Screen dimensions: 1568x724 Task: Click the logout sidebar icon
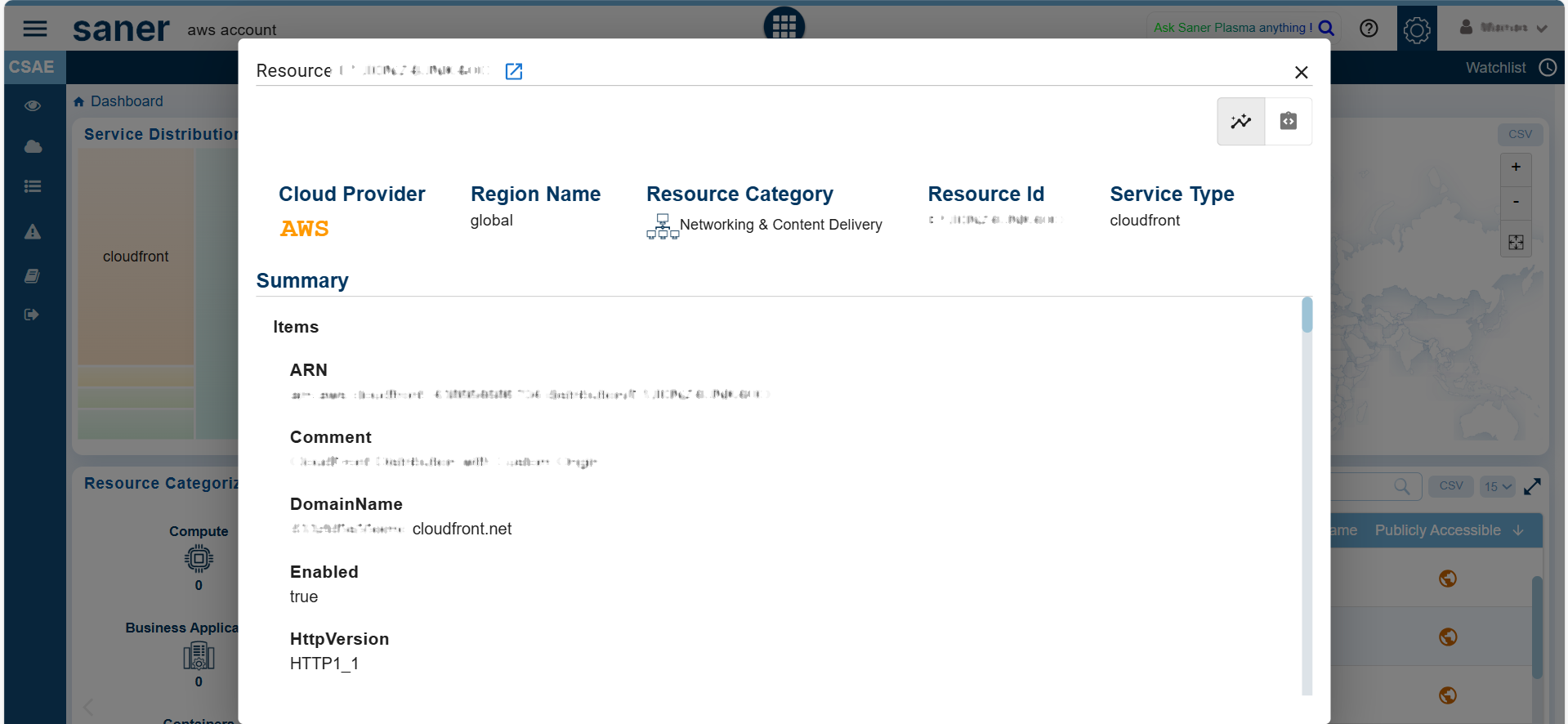pos(32,315)
